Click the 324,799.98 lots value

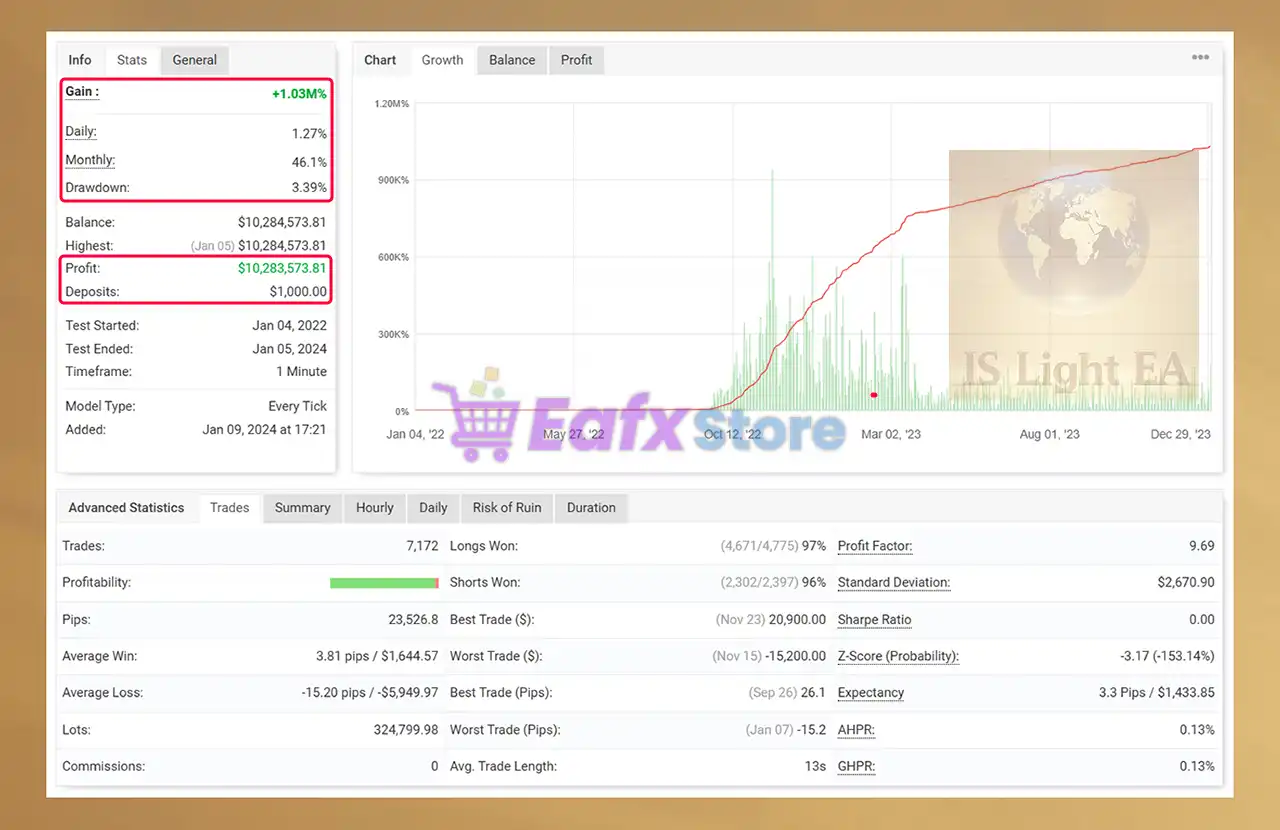[406, 730]
